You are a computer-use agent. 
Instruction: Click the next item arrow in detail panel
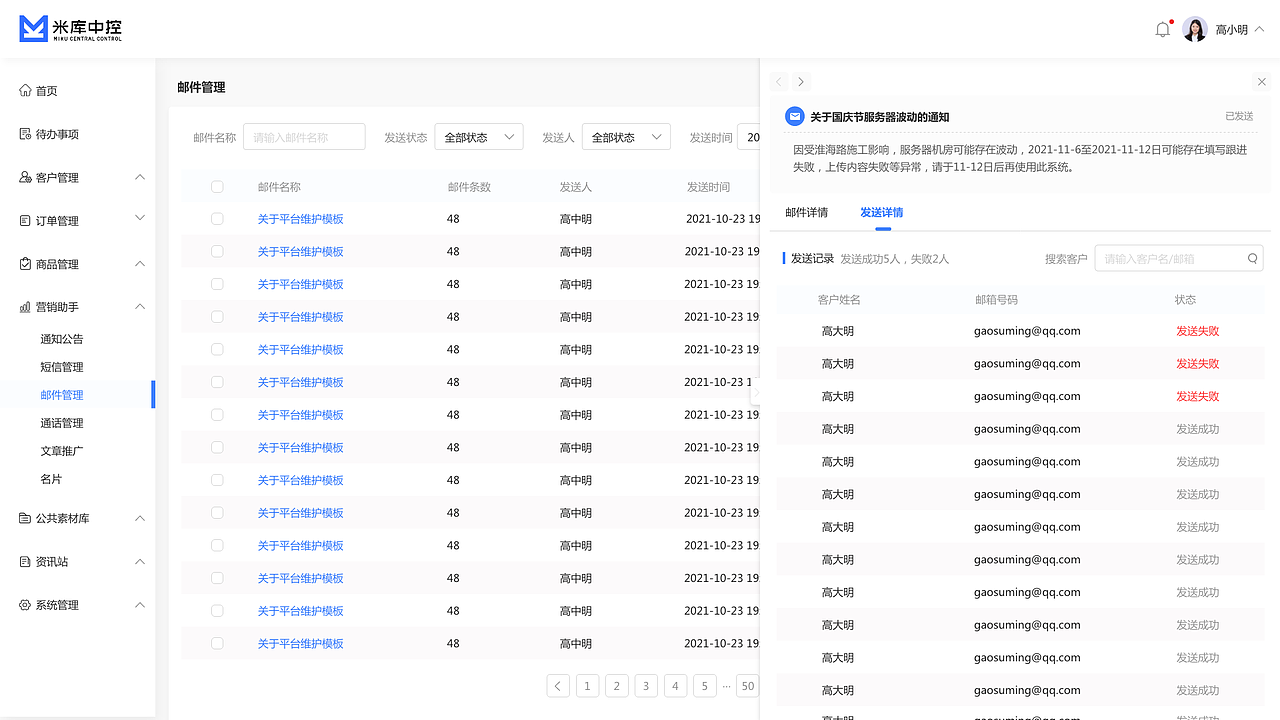[801, 82]
